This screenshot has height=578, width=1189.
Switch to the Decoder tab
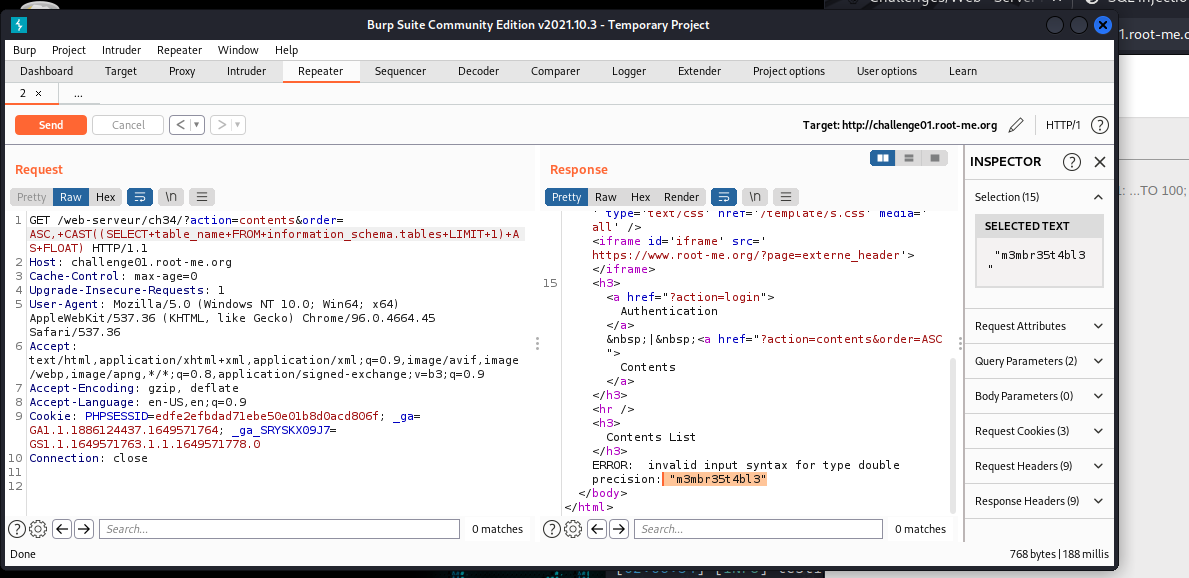478,71
